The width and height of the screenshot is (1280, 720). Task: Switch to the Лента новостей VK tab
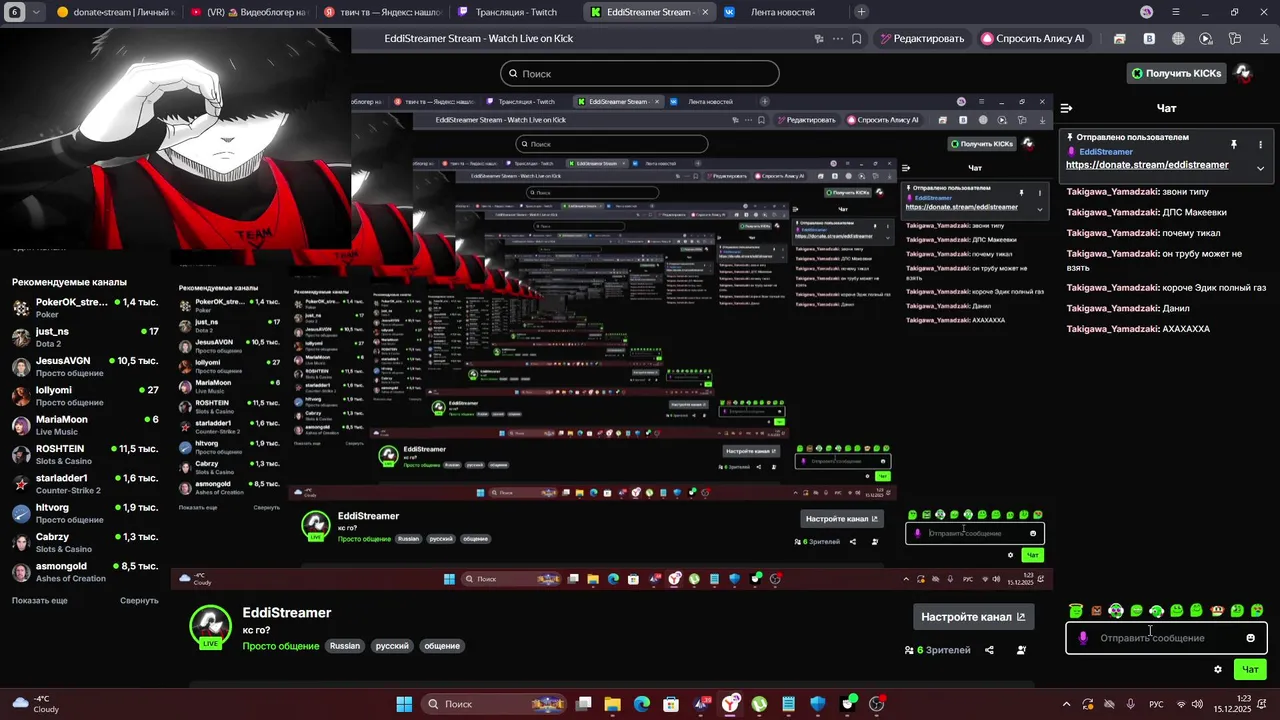(x=782, y=12)
